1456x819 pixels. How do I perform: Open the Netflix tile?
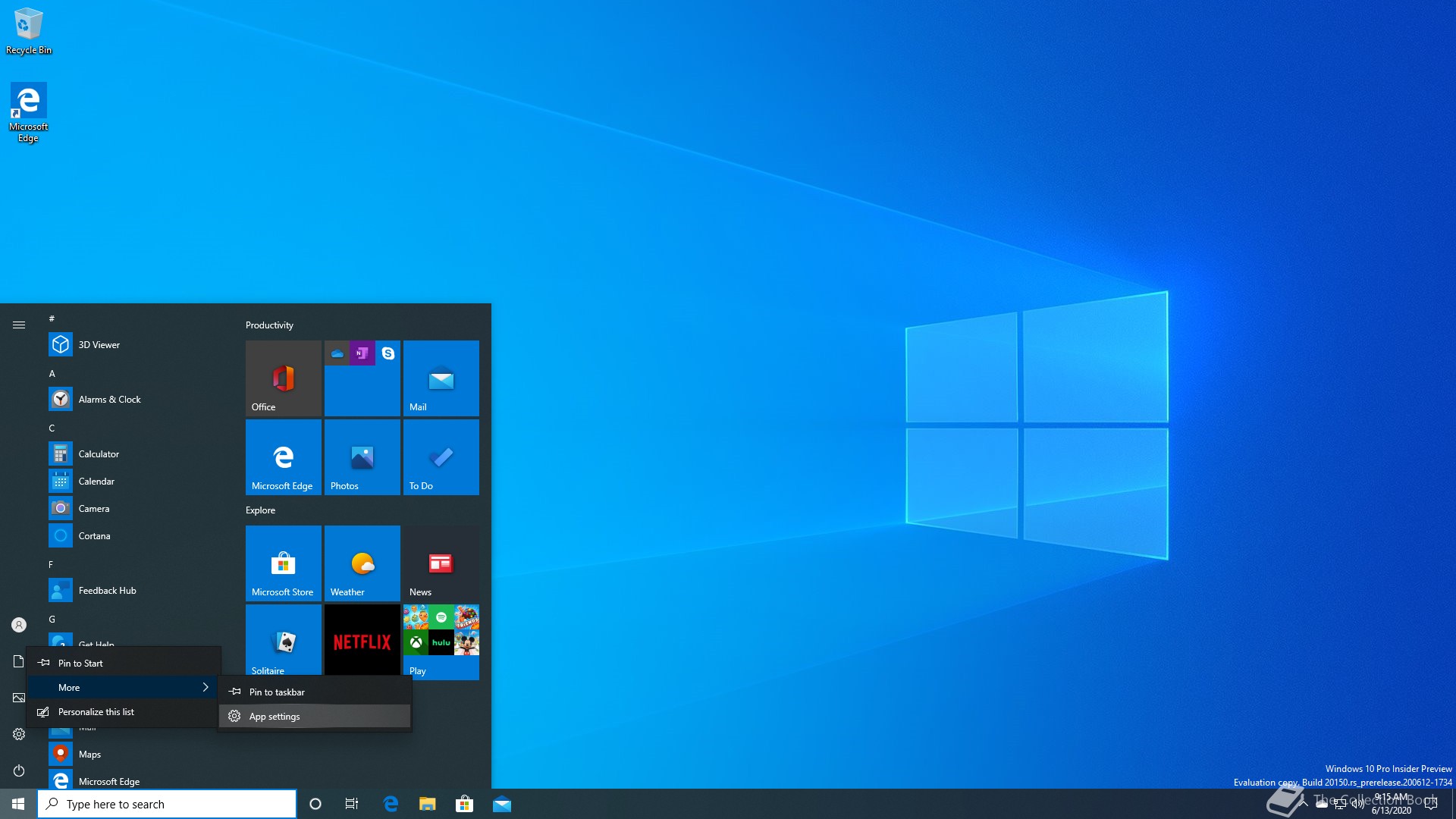coord(362,642)
